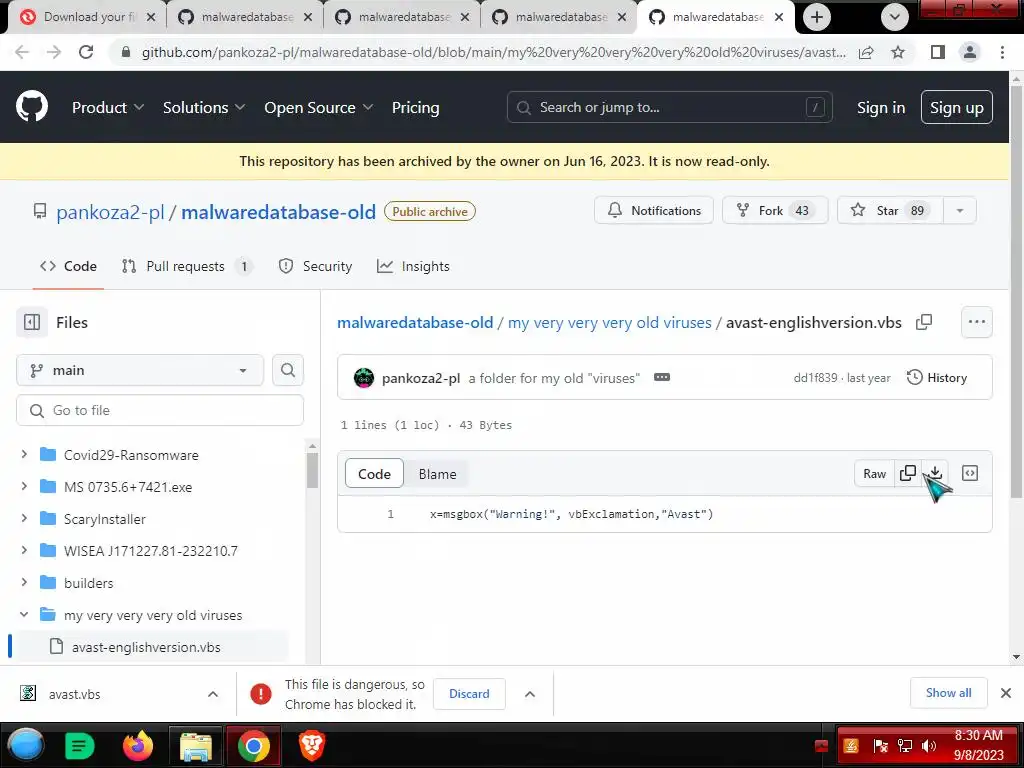Open the Security tab

(x=315, y=266)
